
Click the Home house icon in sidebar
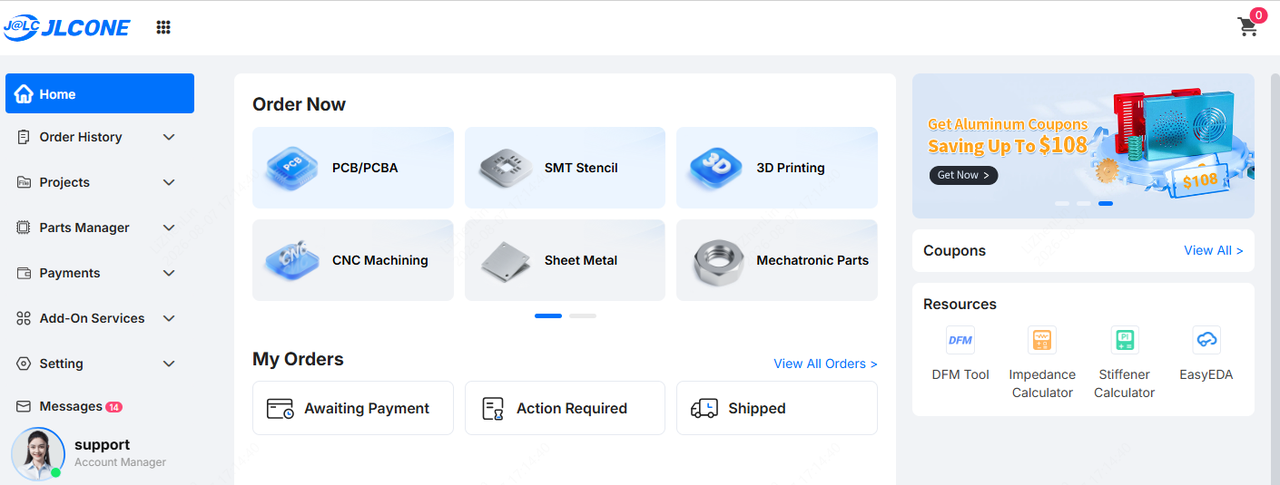coord(24,94)
